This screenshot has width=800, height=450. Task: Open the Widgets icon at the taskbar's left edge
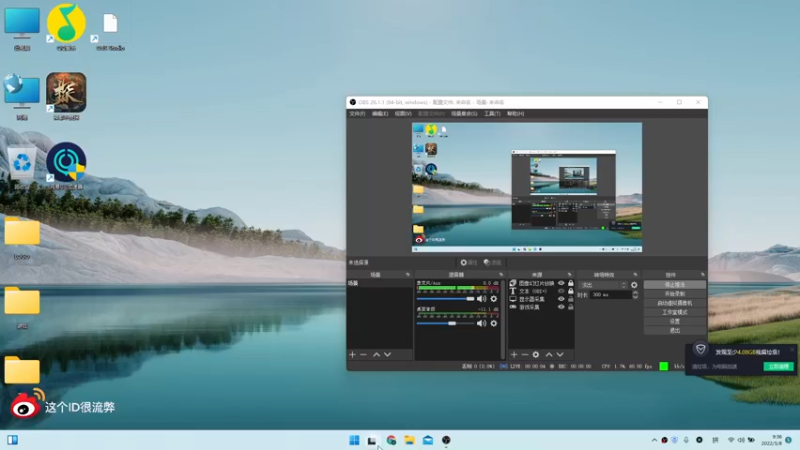(13, 440)
